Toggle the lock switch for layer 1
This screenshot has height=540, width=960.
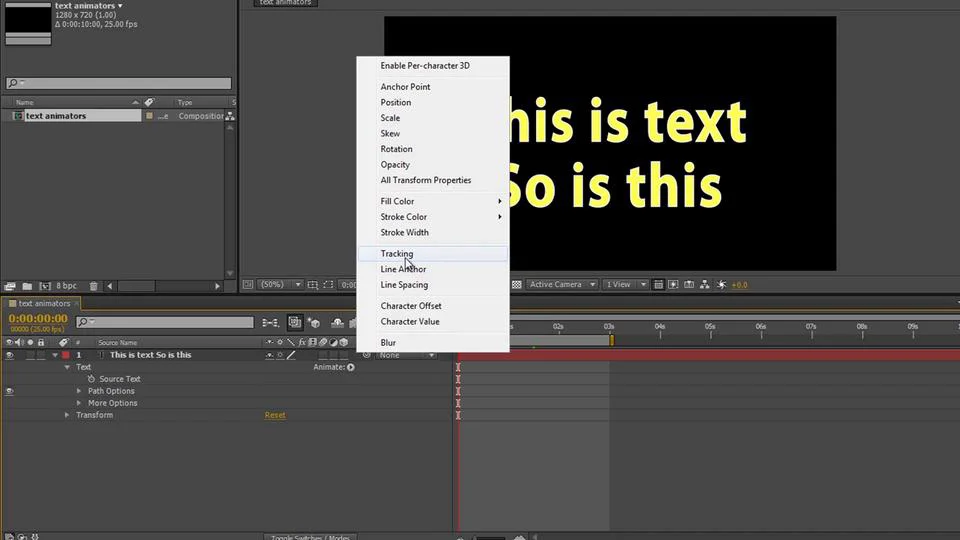tap(41, 355)
